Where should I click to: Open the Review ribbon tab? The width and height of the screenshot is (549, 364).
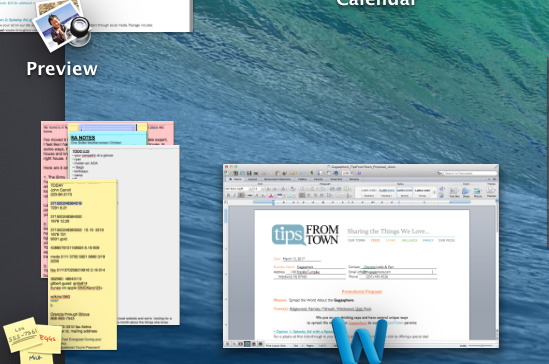(354, 179)
